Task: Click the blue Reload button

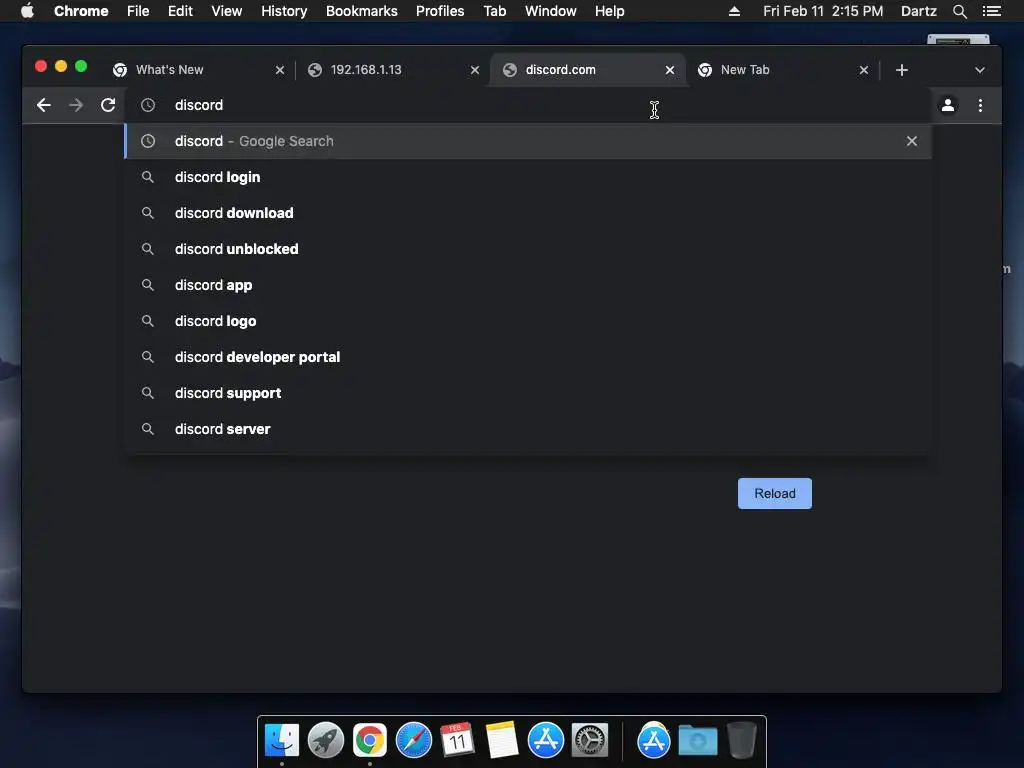Action: (775, 493)
